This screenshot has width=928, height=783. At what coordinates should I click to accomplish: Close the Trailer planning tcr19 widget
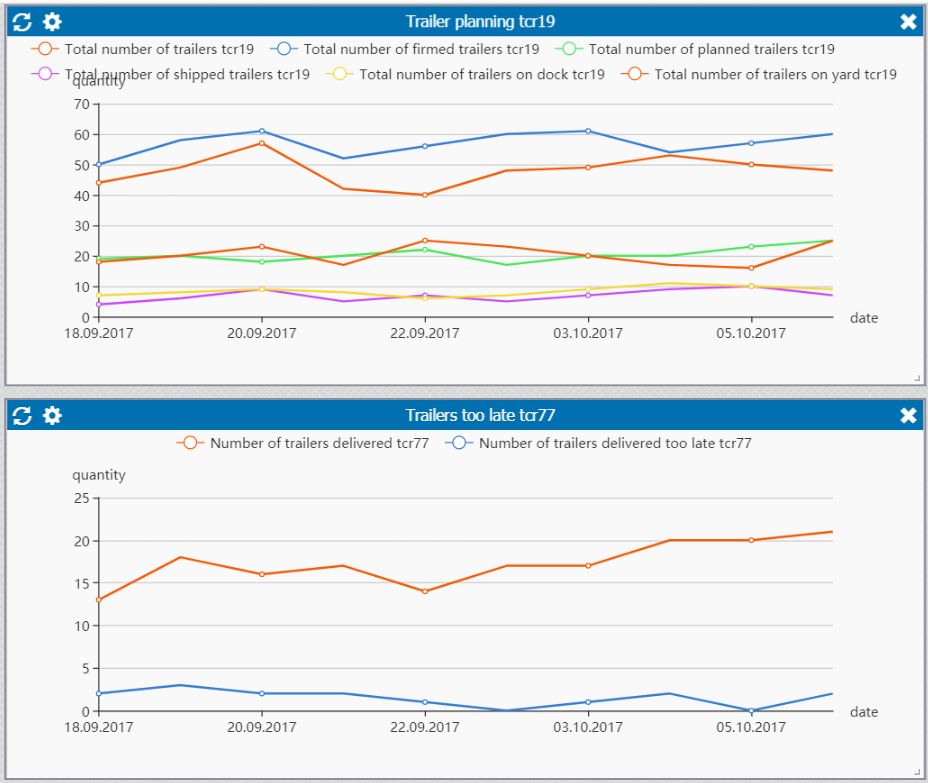[908, 20]
